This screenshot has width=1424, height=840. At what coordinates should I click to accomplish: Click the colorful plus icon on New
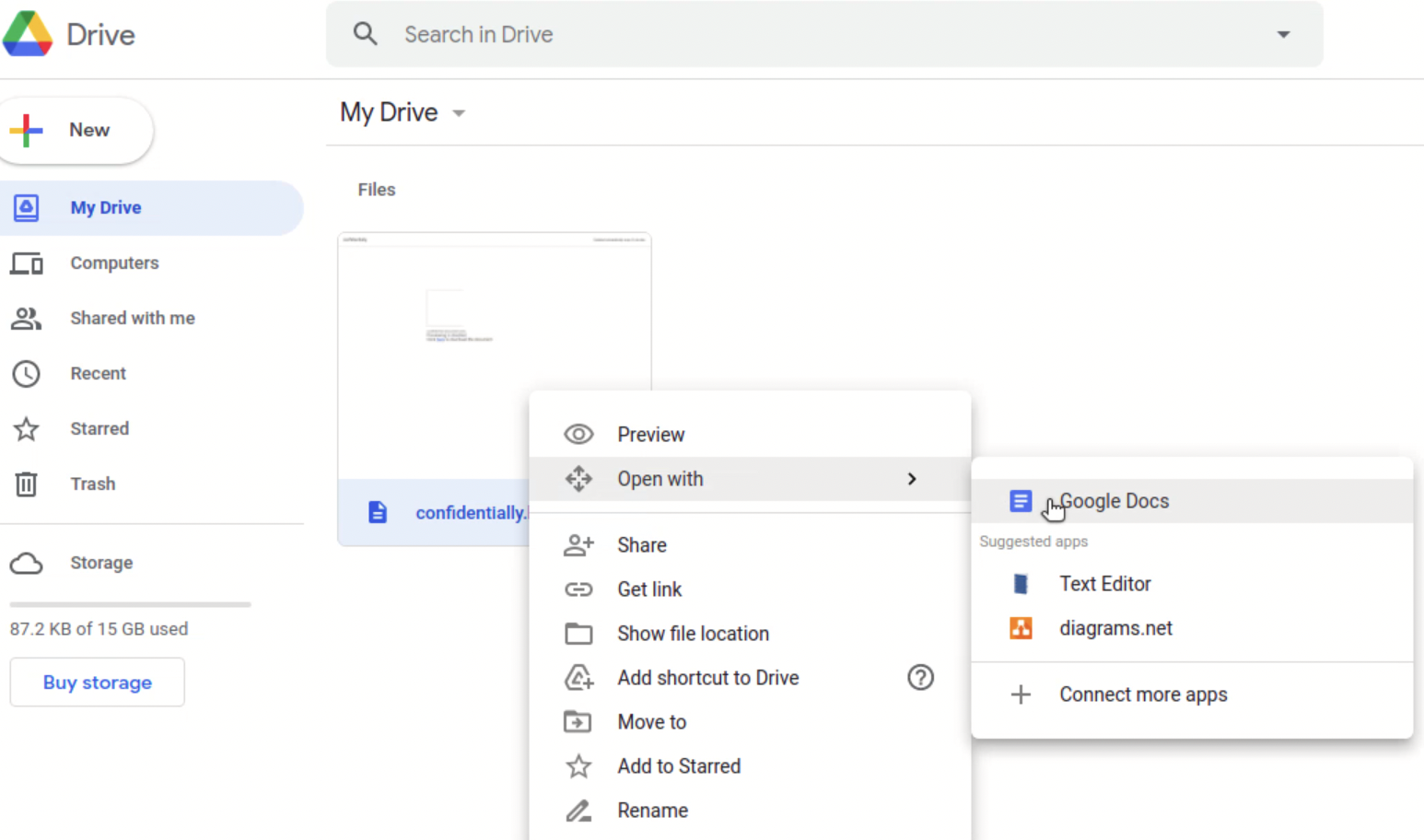(x=27, y=130)
